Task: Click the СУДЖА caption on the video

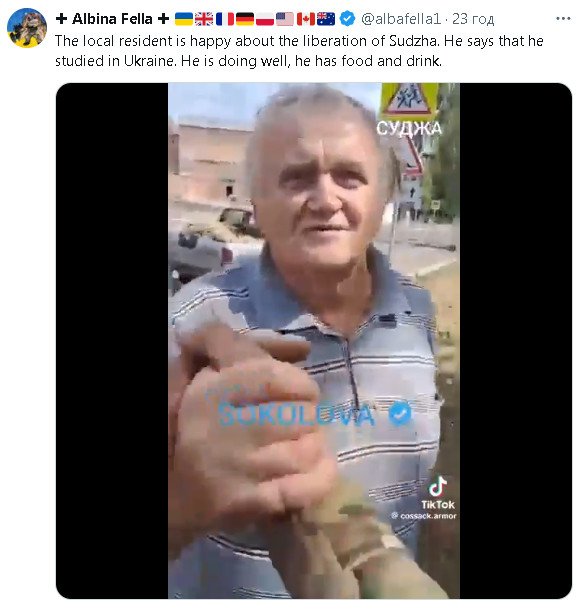Action: 409,128
